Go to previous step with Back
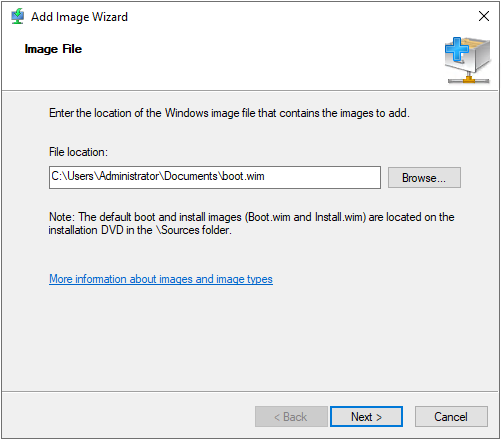501x440 pixels. tap(291, 416)
